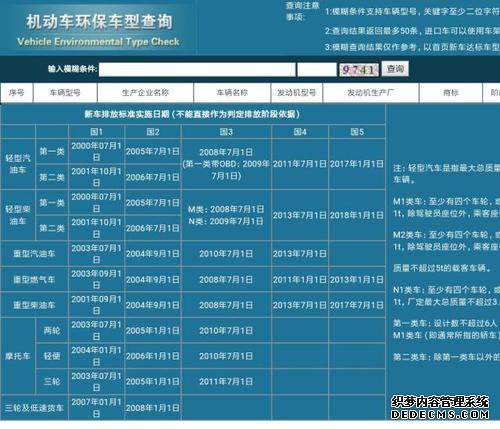Click the 生产企业名称 column header

tap(145, 93)
